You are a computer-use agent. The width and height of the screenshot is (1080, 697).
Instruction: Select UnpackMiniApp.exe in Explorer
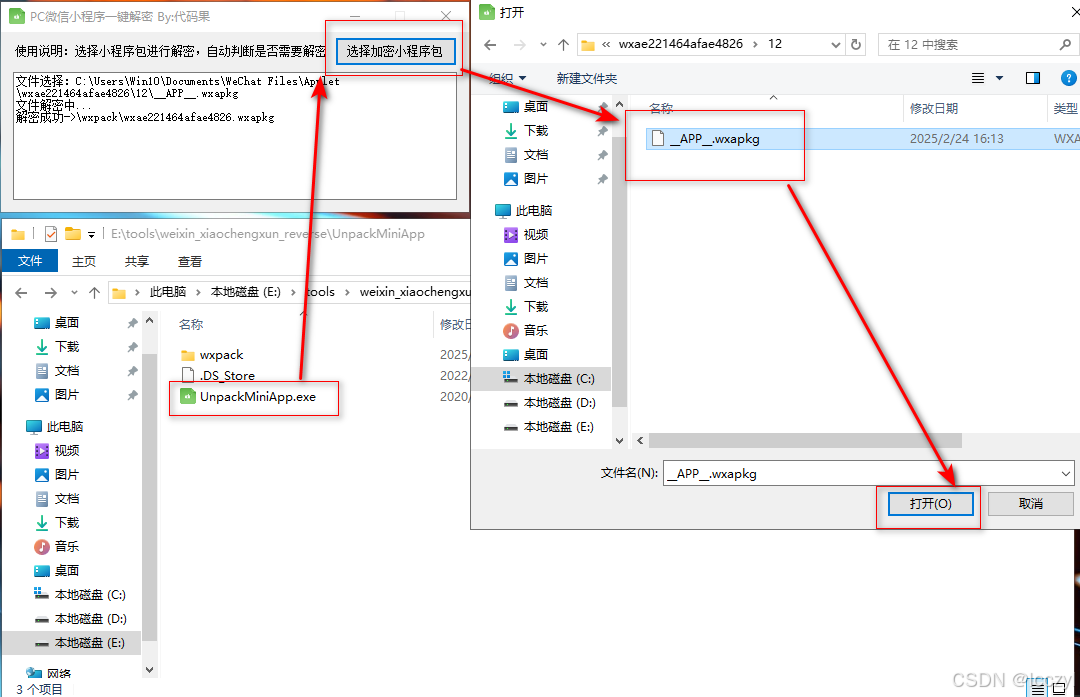tap(257, 397)
